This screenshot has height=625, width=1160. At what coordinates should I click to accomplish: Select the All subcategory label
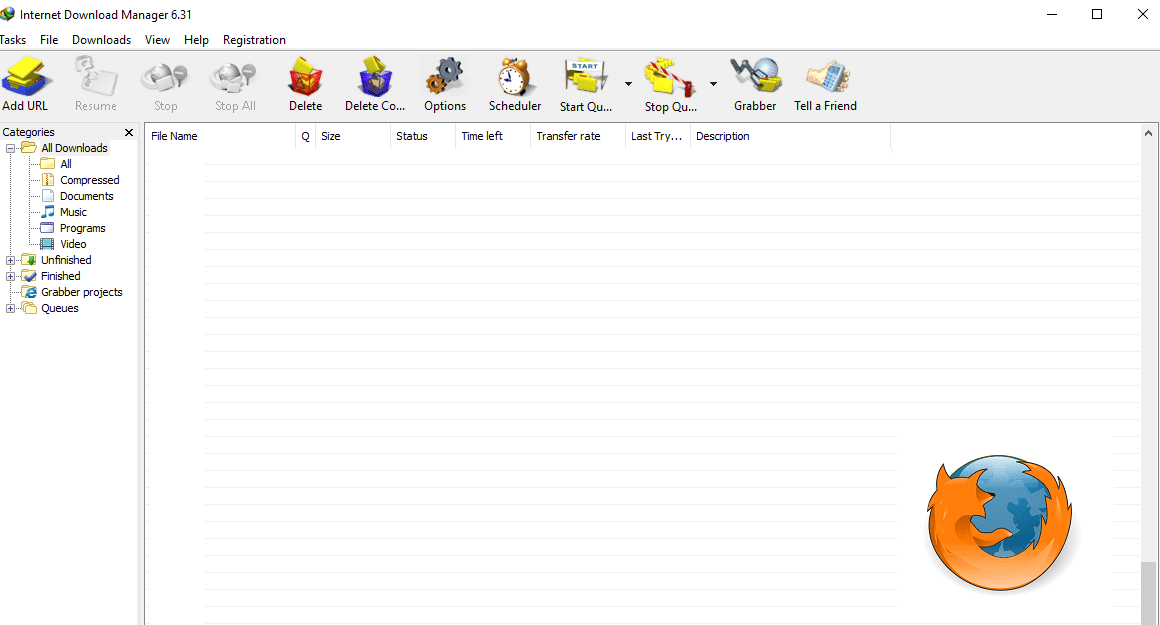tap(66, 164)
